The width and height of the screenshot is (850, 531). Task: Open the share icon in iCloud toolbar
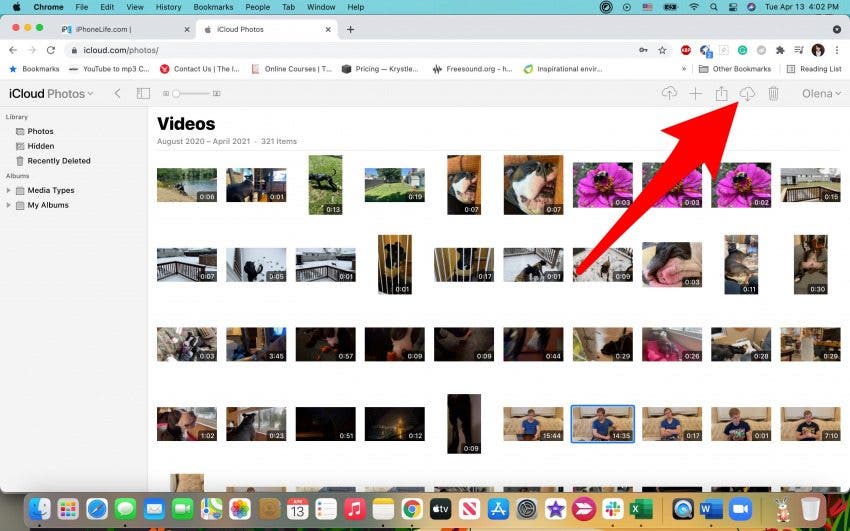721,94
